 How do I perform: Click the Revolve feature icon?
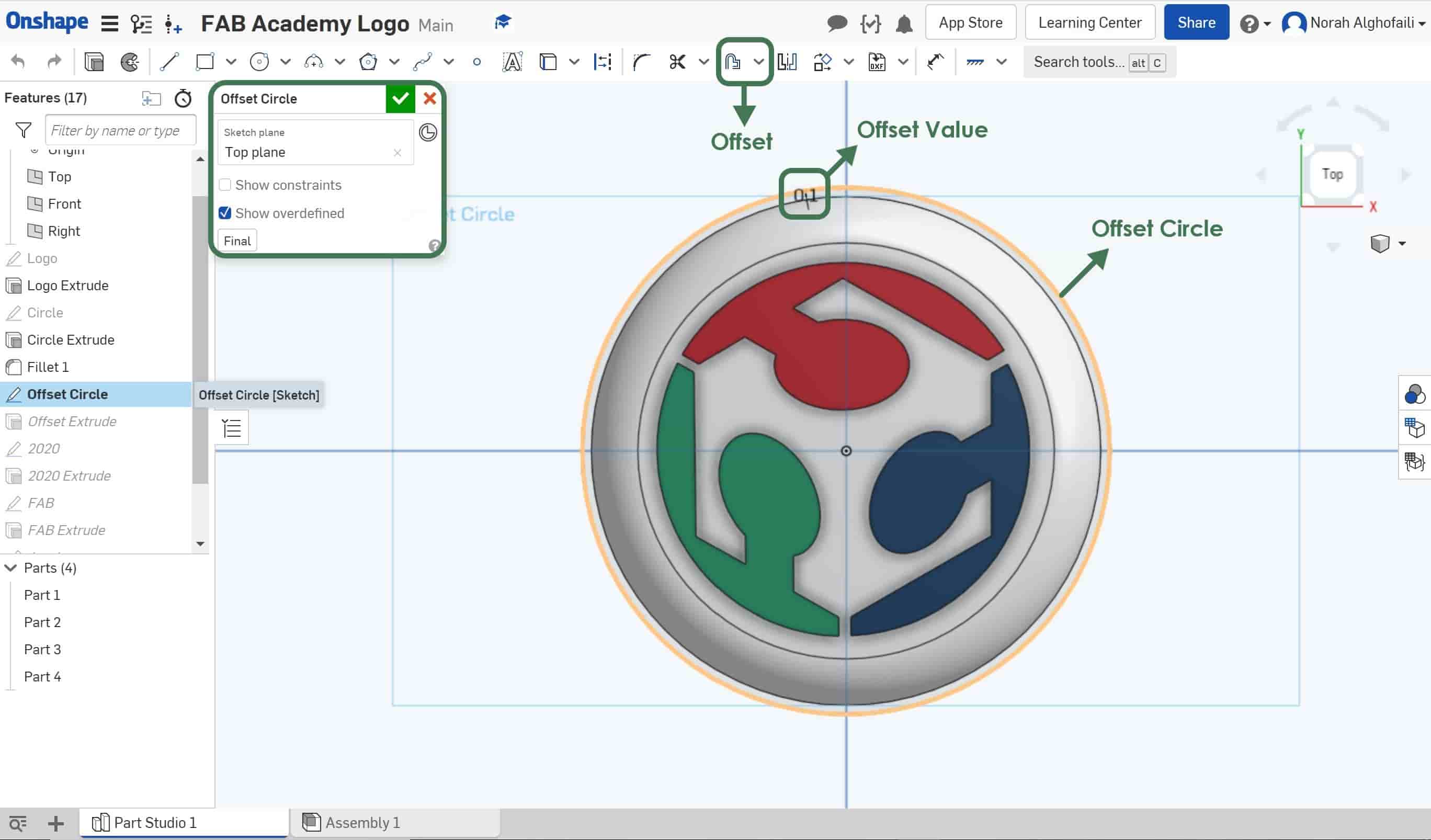pyautogui.click(x=130, y=61)
